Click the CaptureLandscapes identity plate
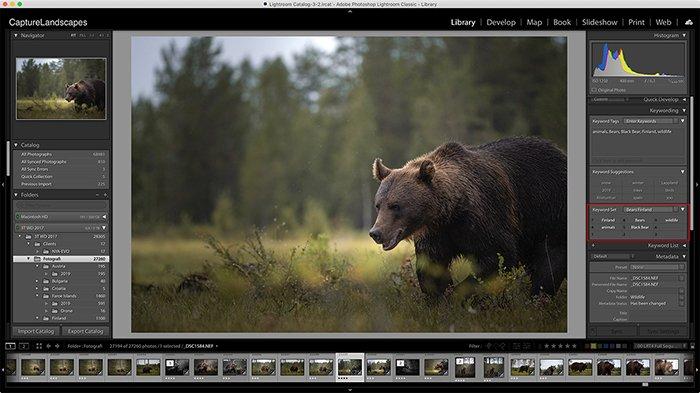 click(48, 22)
